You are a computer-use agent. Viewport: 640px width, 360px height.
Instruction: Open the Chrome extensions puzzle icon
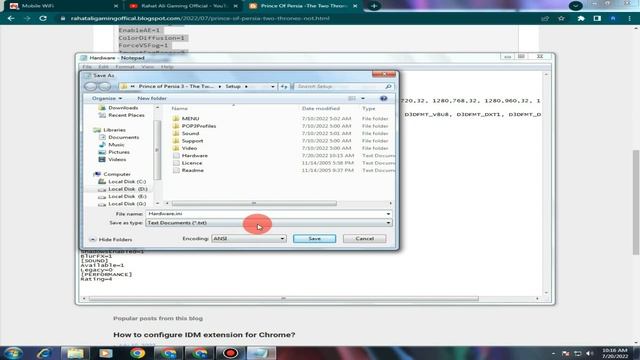click(581, 18)
